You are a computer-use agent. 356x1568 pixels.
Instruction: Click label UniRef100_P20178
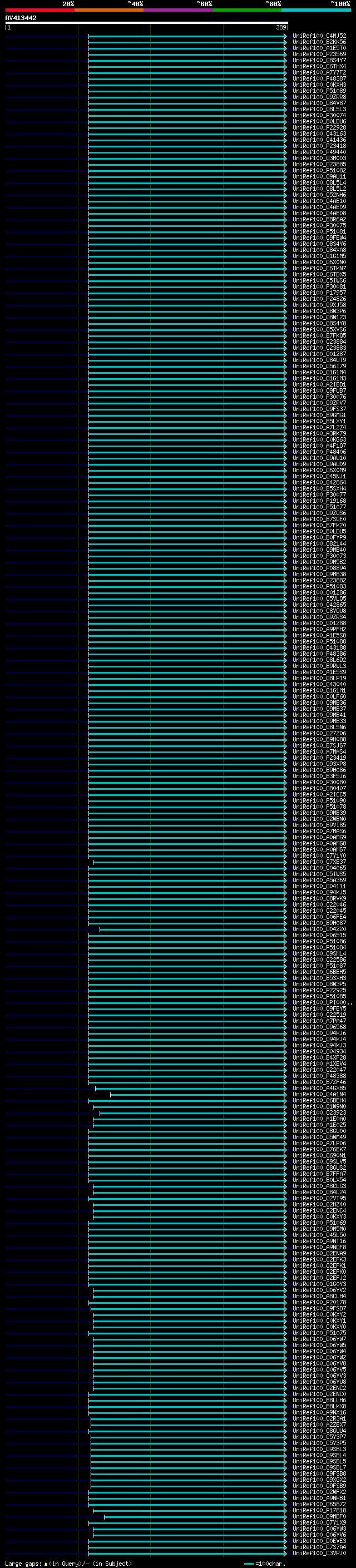click(319, 1302)
